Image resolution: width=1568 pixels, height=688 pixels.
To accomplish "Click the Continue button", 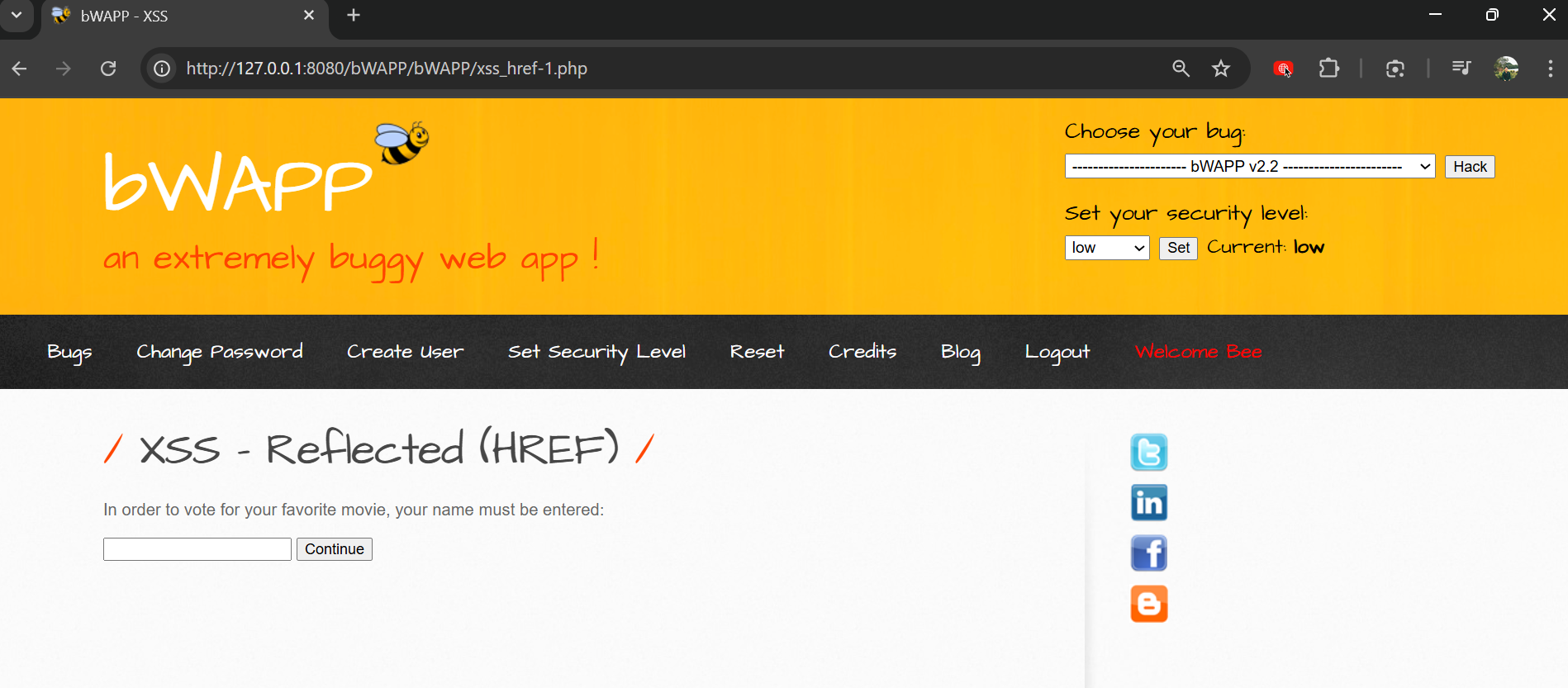I will pyautogui.click(x=334, y=549).
